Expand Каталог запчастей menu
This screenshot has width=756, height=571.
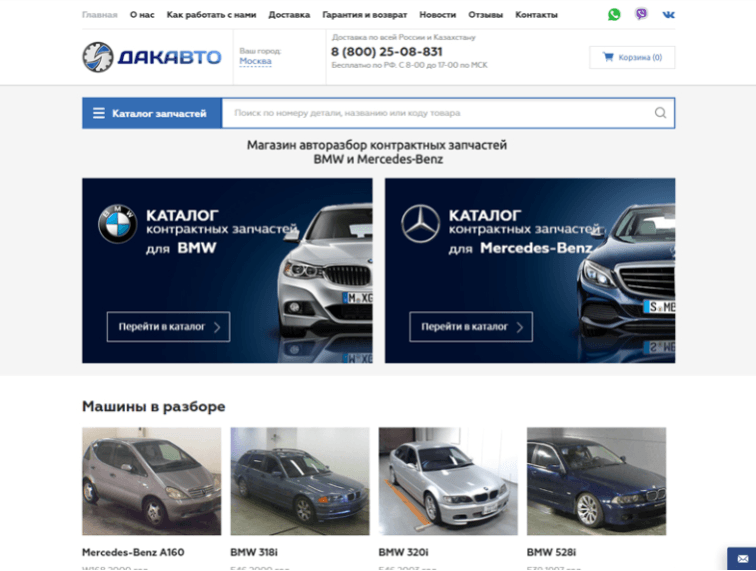(152, 113)
